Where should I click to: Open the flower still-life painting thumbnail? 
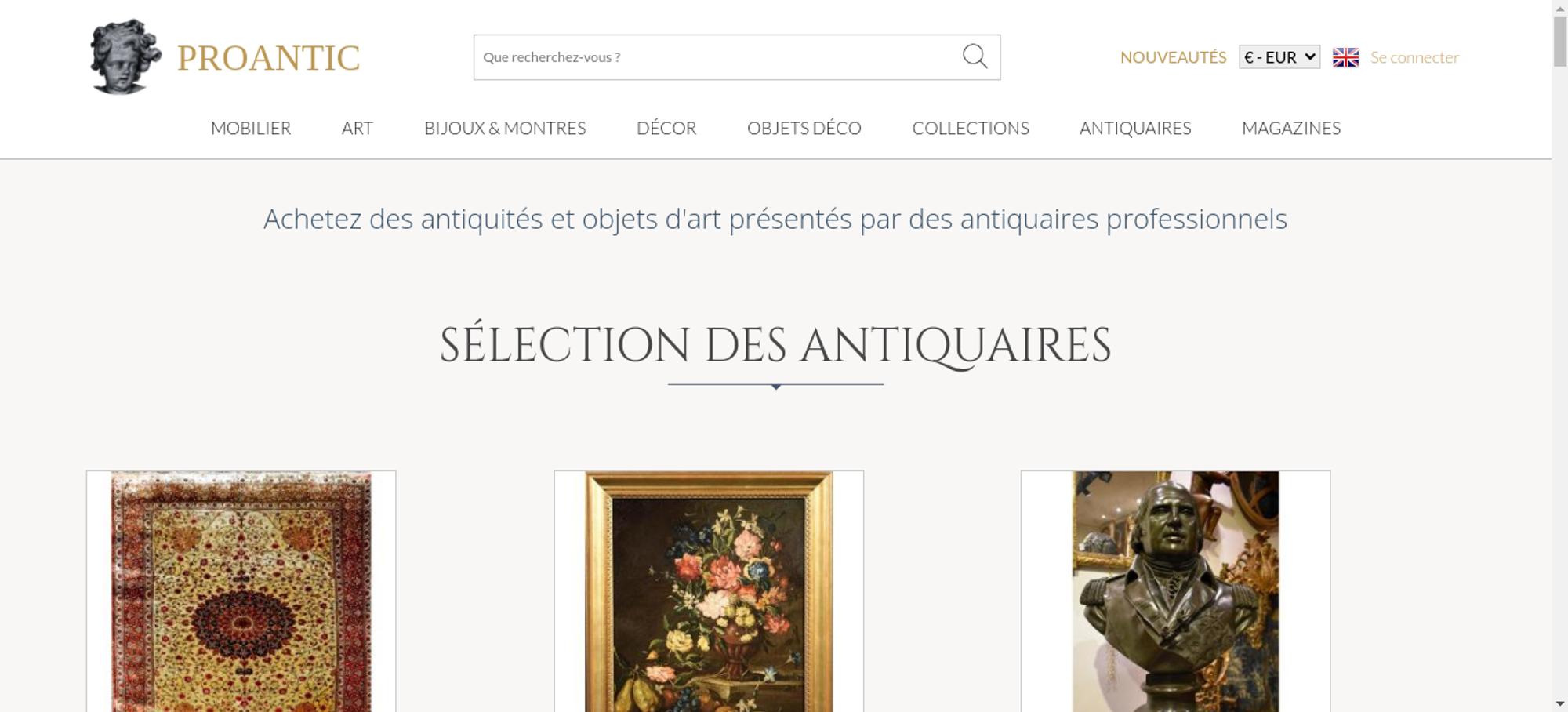(x=709, y=591)
